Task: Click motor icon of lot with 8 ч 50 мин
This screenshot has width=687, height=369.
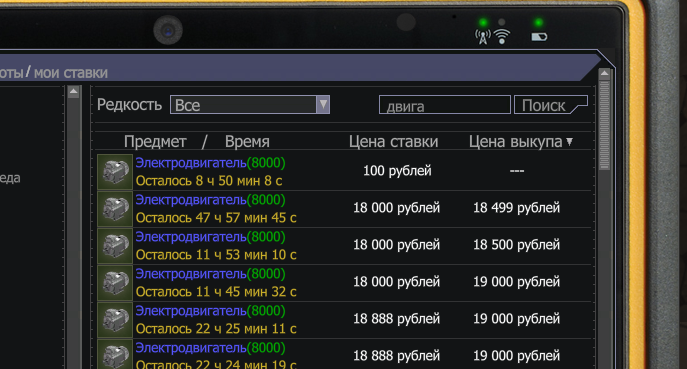Action: [x=115, y=172]
